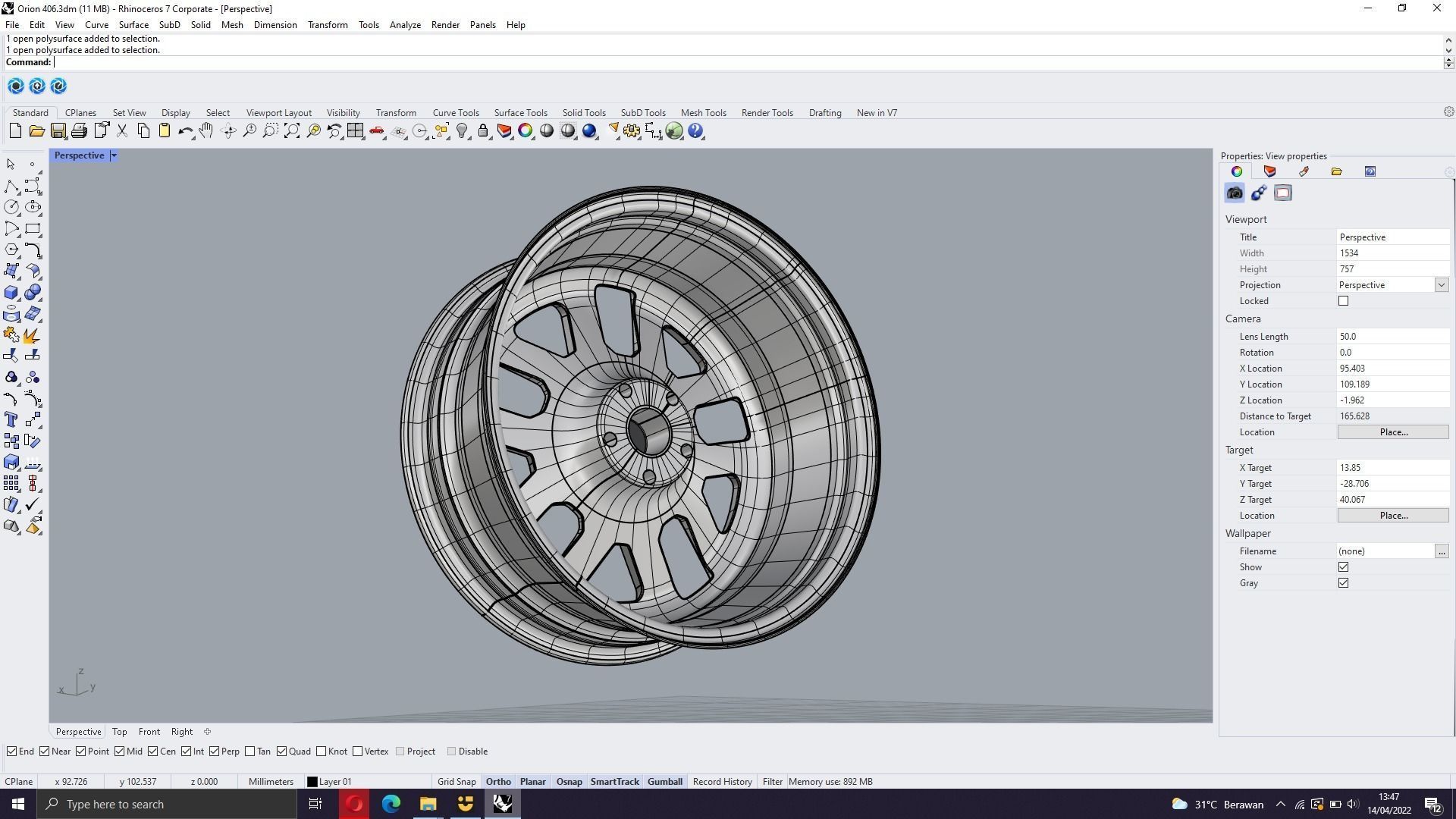Click the Camera Location Place button
The width and height of the screenshot is (1456, 819).
click(x=1393, y=432)
